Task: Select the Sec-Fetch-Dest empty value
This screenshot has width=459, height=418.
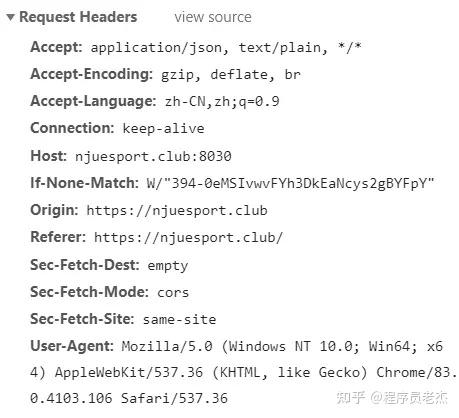Action: tap(168, 266)
